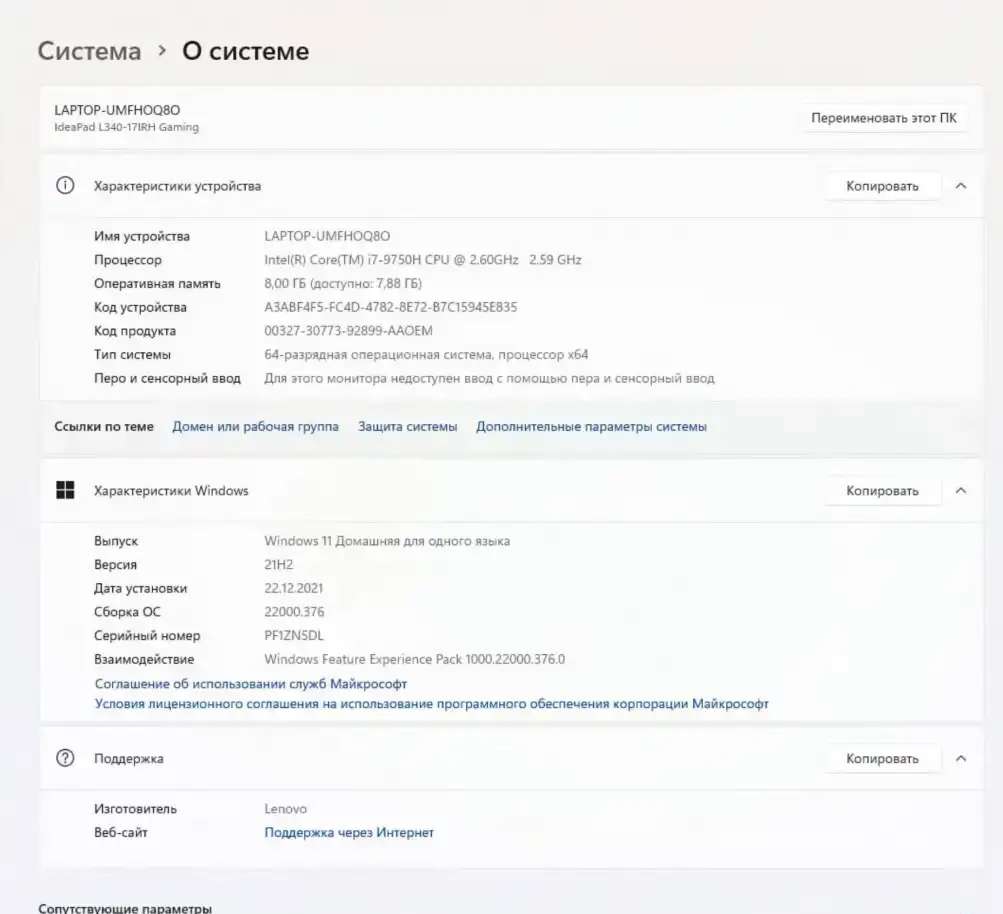1003x914 pixels.
Task: Click the info icon beside Характеристики устройства
Action: click(x=65, y=185)
